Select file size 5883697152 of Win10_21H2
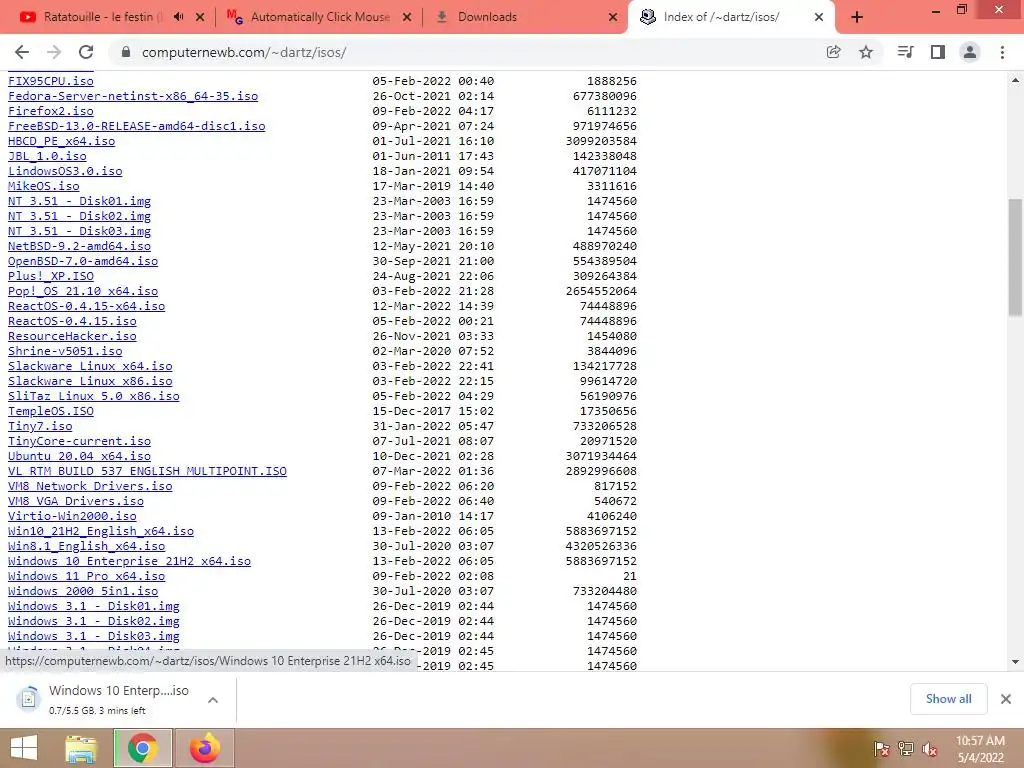Image resolution: width=1024 pixels, height=768 pixels. (601, 532)
